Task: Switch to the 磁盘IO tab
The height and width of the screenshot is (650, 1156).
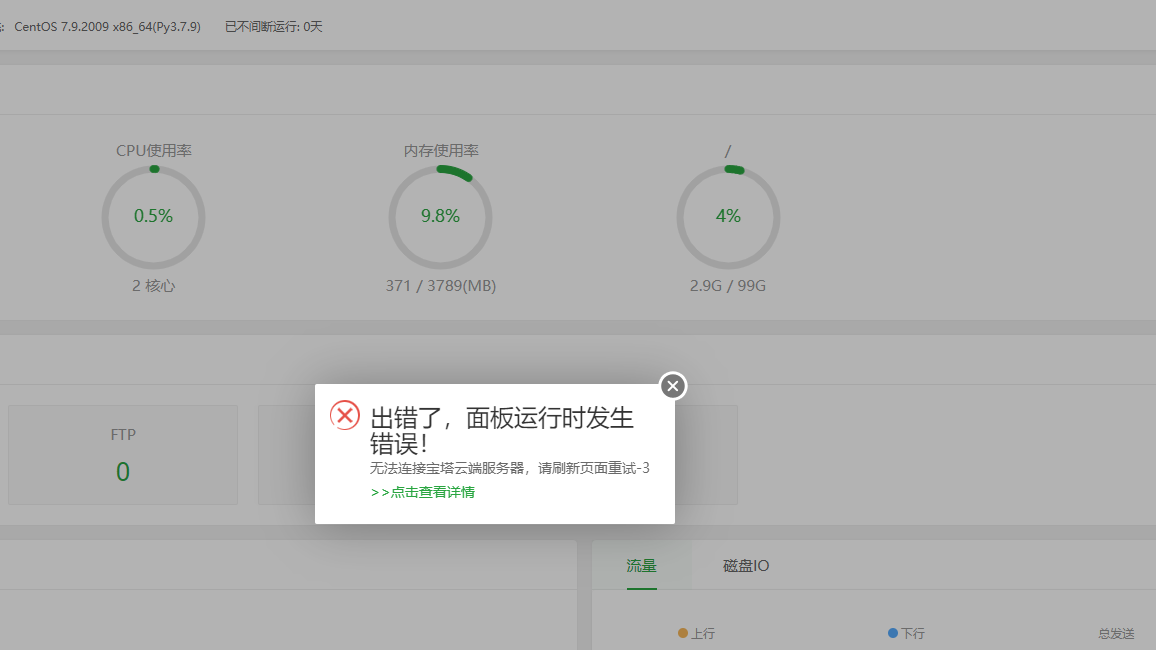Action: pyautogui.click(x=745, y=566)
